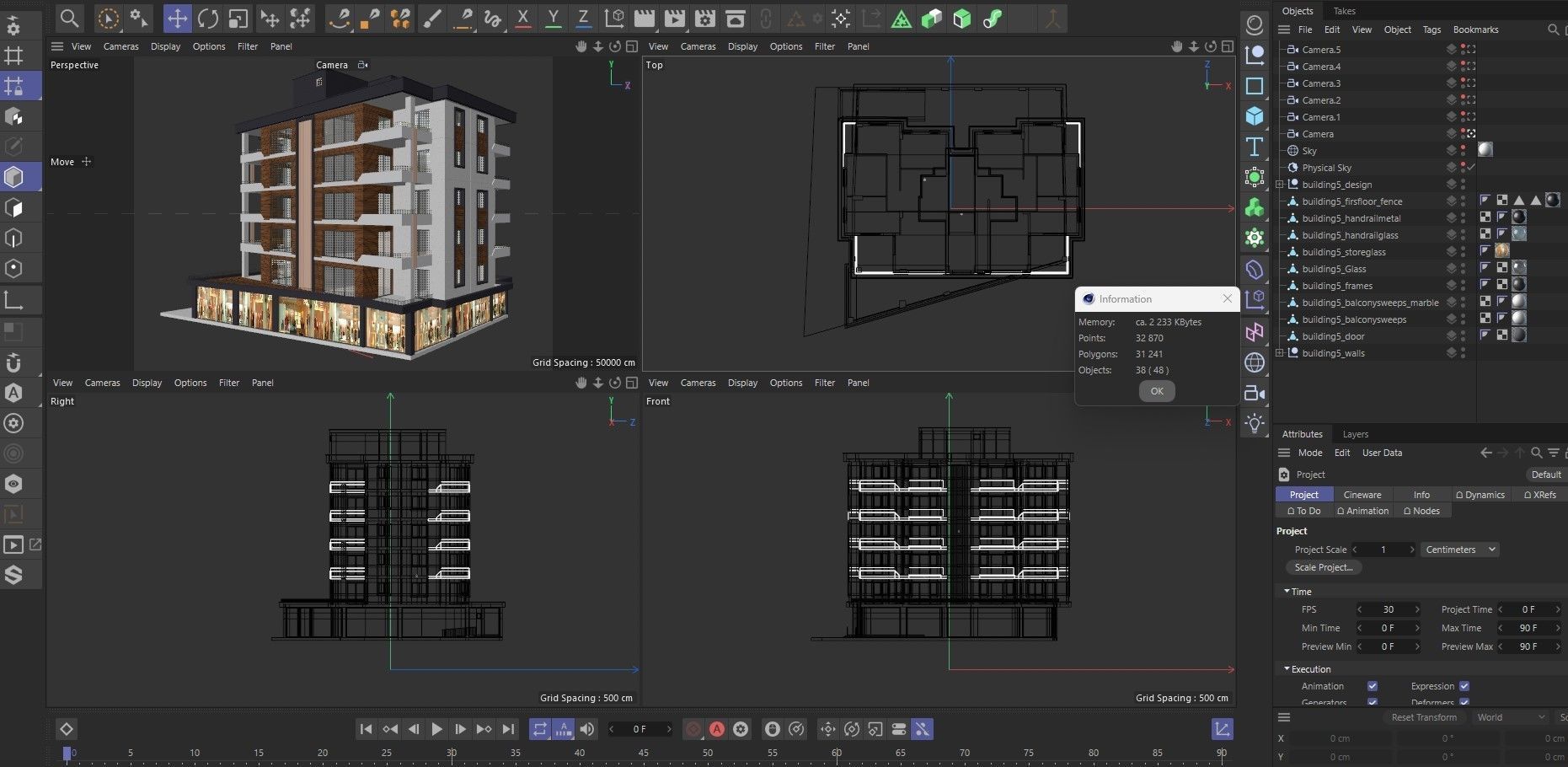
Task: Click OK in Information dialog
Action: tap(1157, 391)
